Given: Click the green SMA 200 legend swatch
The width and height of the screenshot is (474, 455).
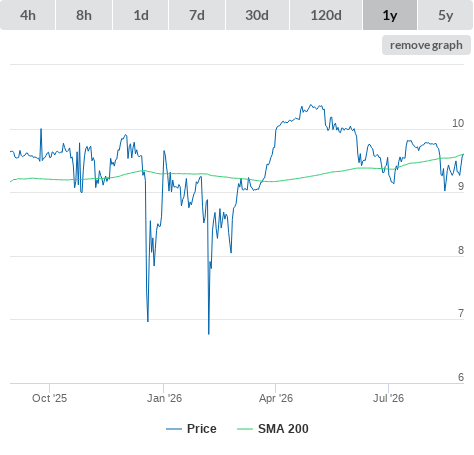Looking at the screenshot, I should pyautogui.click(x=245, y=429).
